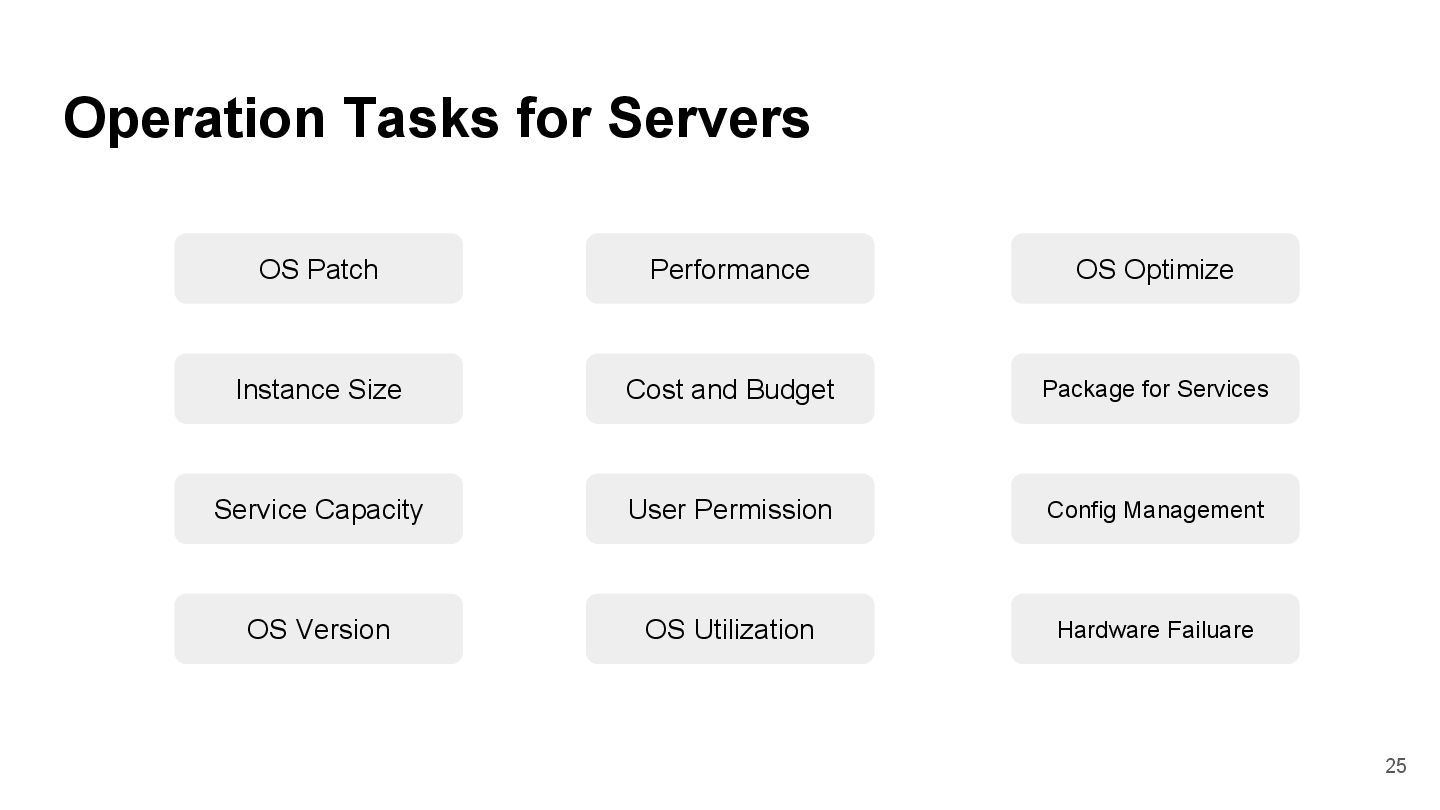
Task: Select the Instance Size box
Action: [x=318, y=389]
